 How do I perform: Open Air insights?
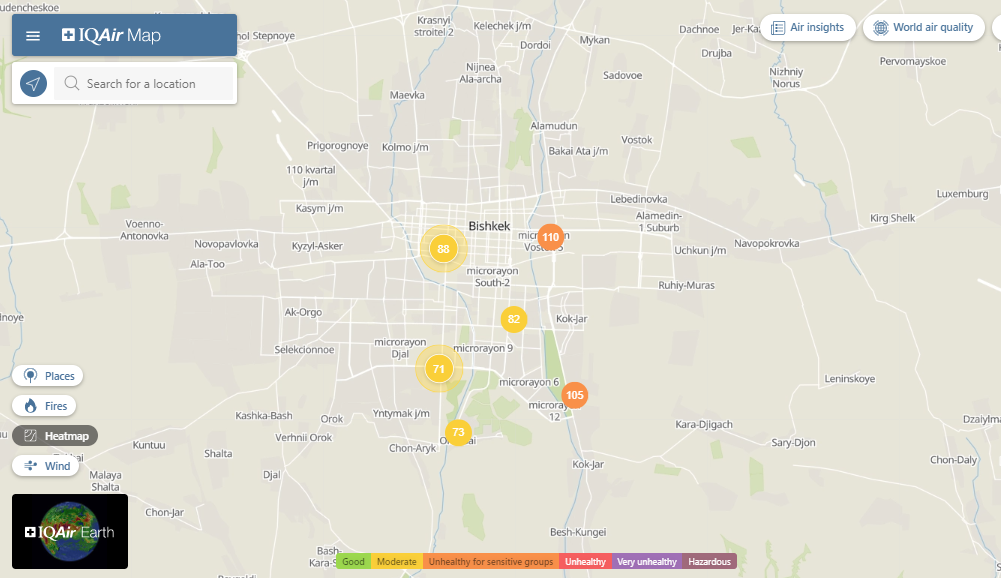click(x=807, y=28)
